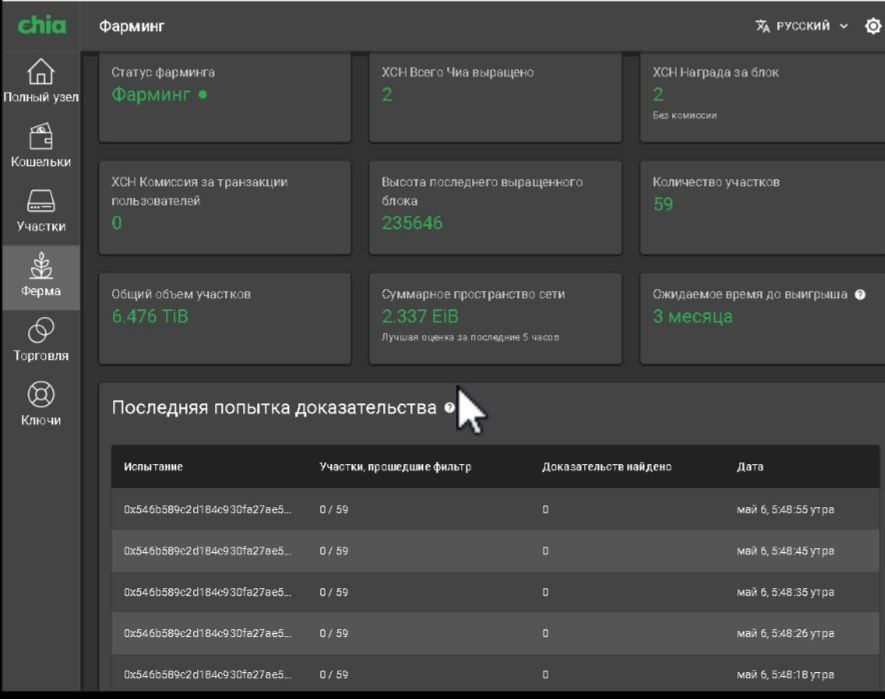Click date май 6, 5:48:18 утра
This screenshot has width=885, height=699.
click(x=785, y=675)
